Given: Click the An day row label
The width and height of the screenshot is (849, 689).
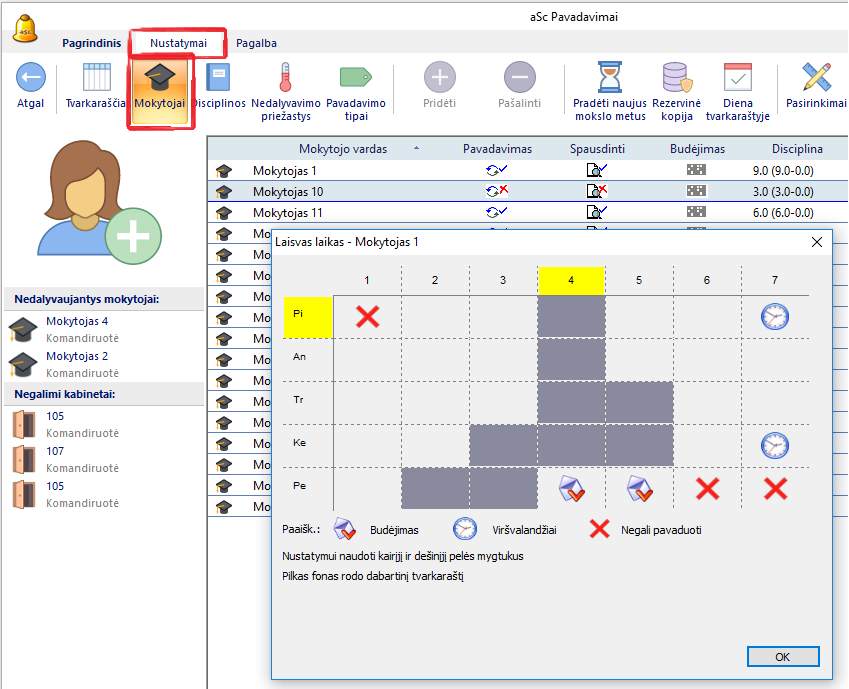Looking at the screenshot, I should tap(299, 356).
